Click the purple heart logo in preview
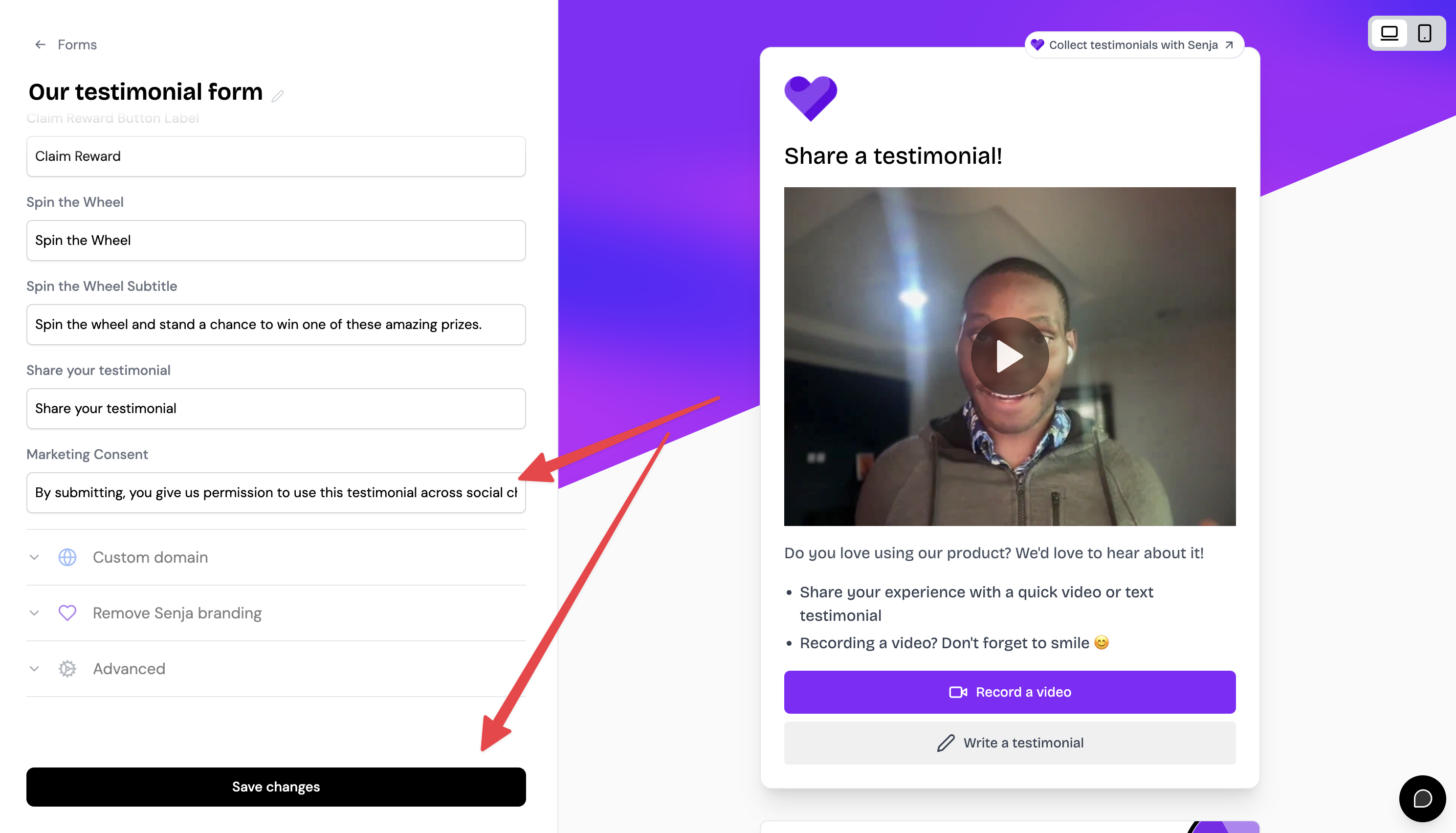1456x833 pixels. pyautogui.click(x=810, y=98)
